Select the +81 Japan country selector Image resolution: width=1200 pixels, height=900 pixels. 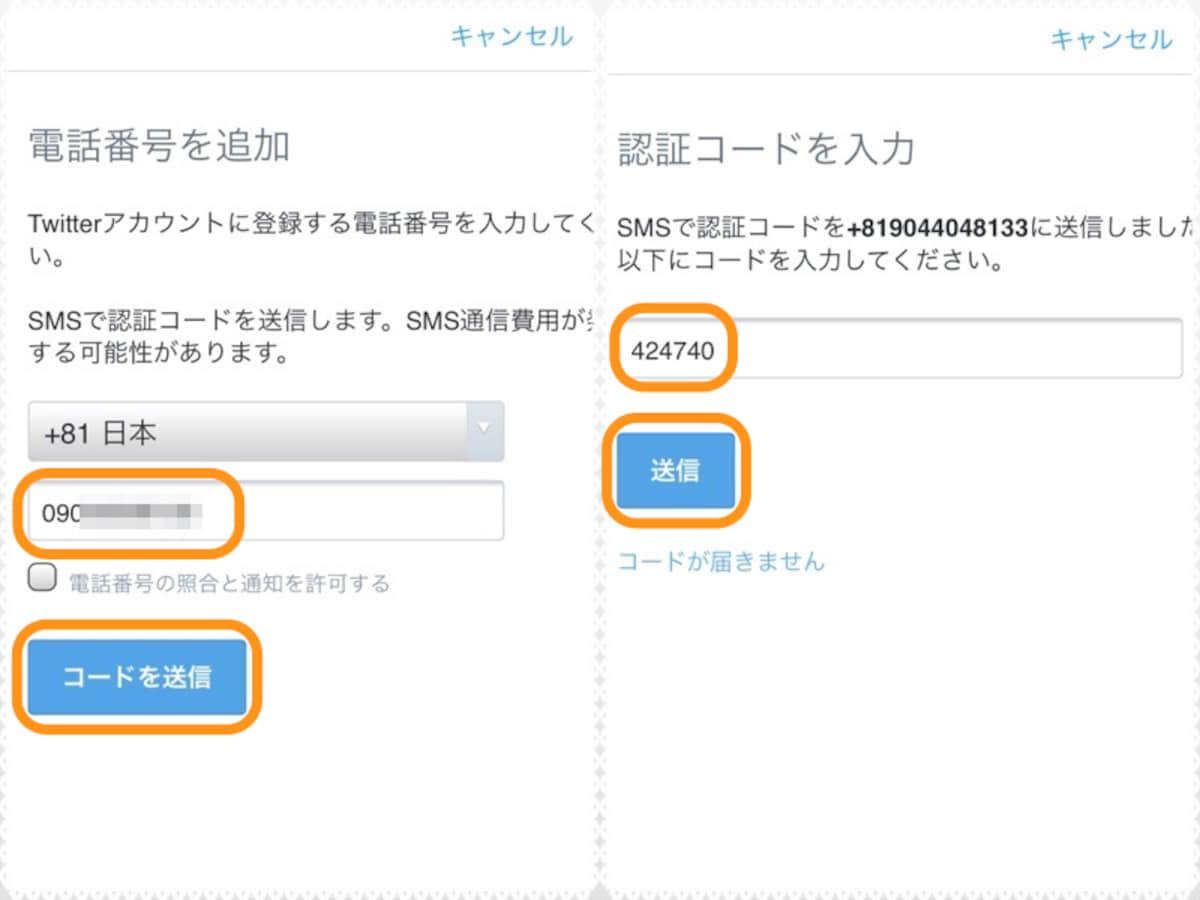265,431
